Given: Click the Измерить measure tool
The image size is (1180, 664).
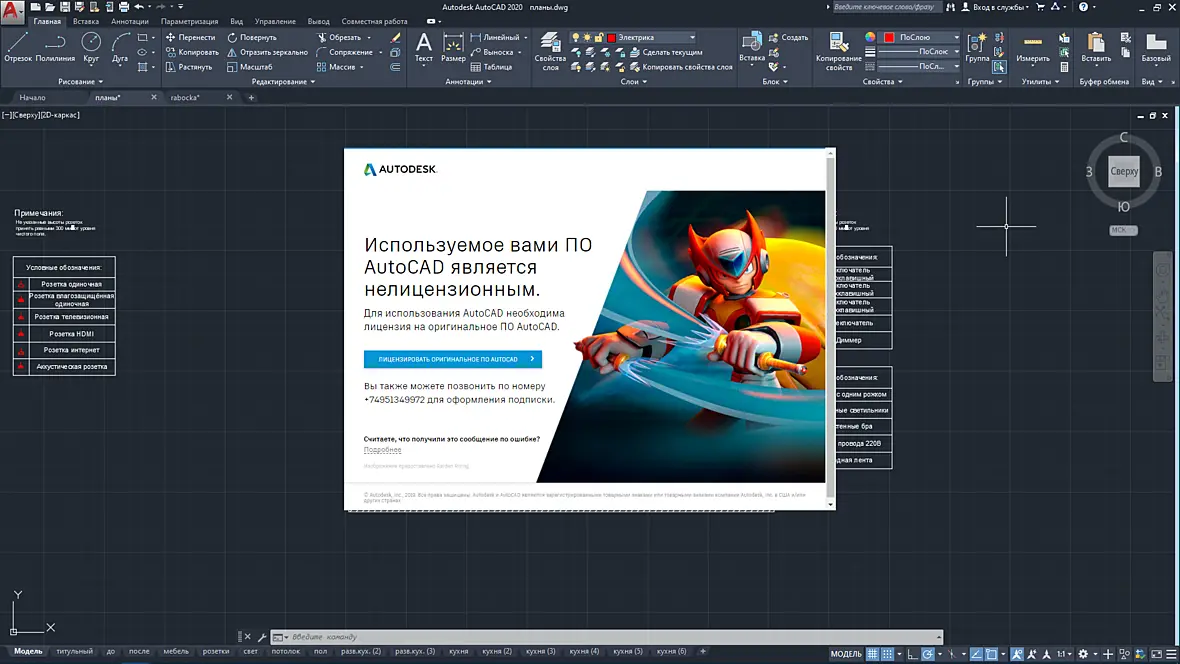Looking at the screenshot, I should click(x=1032, y=47).
